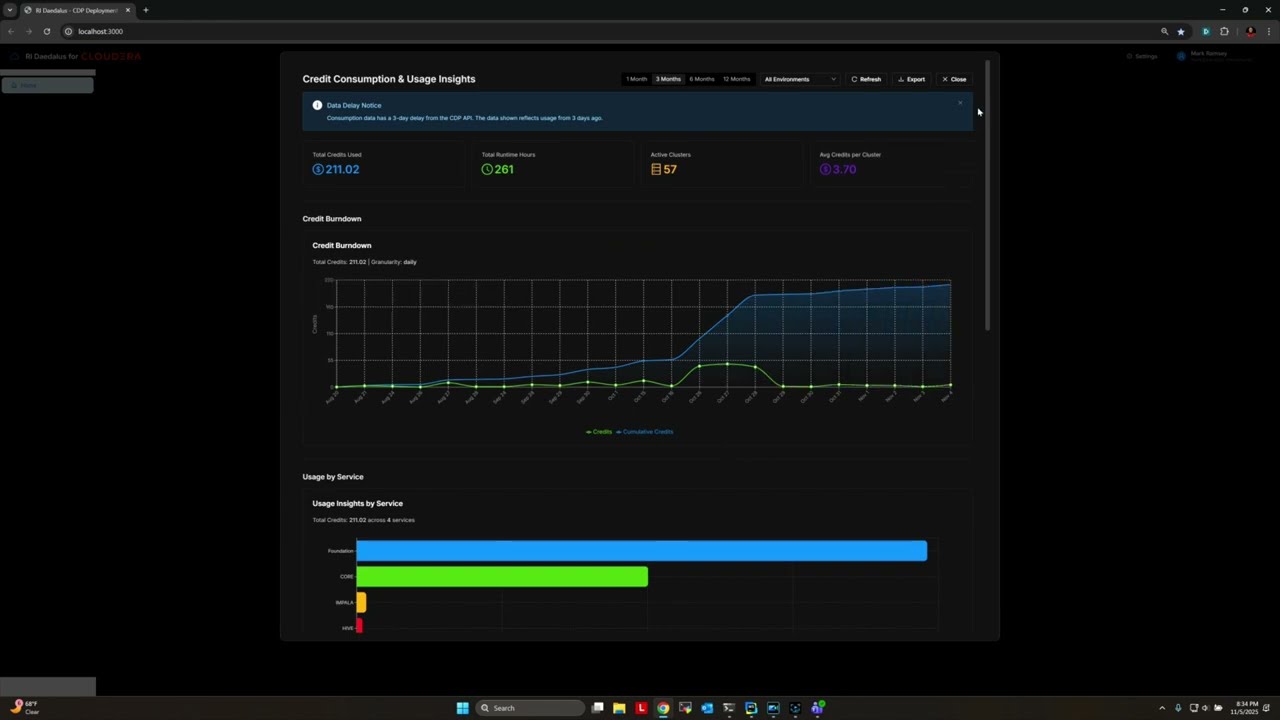Select the 6 Months time range
Viewport: 1280px width, 720px height.
pos(702,79)
